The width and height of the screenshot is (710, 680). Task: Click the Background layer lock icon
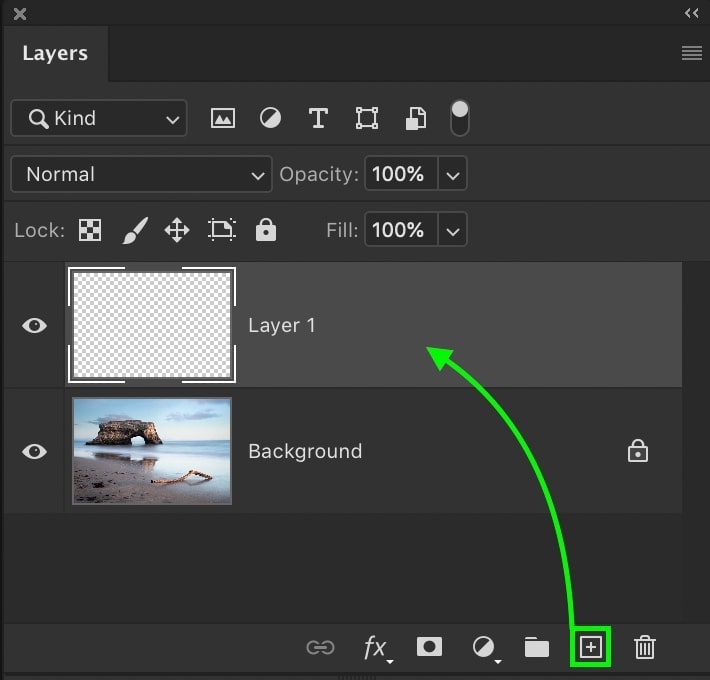tap(638, 451)
